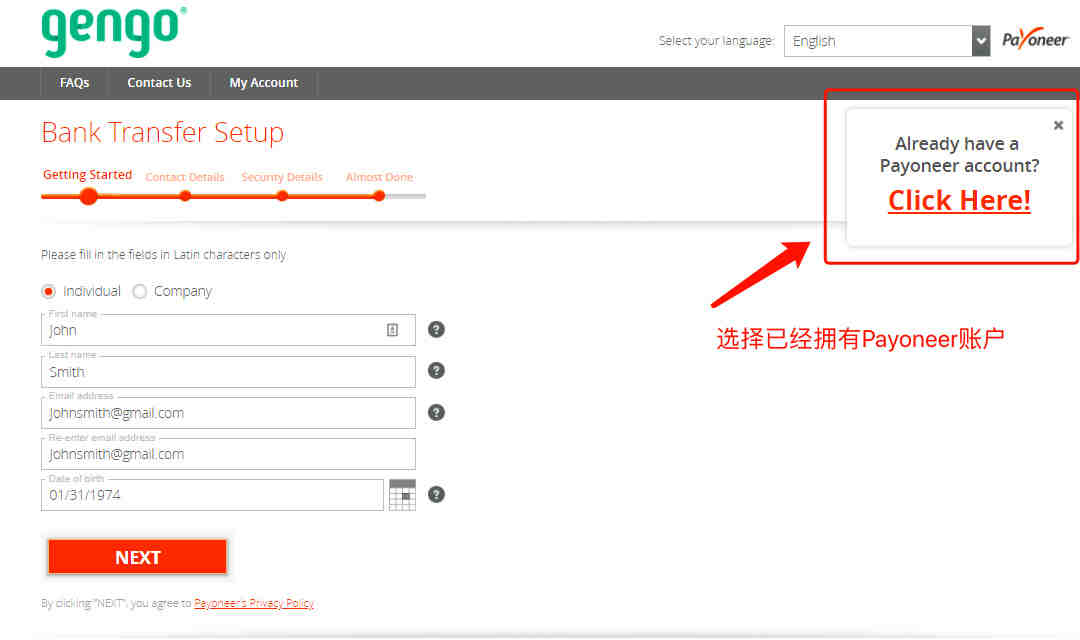The image size is (1080, 640).
Task: Click the language dropdown arrow
Action: pos(981,41)
